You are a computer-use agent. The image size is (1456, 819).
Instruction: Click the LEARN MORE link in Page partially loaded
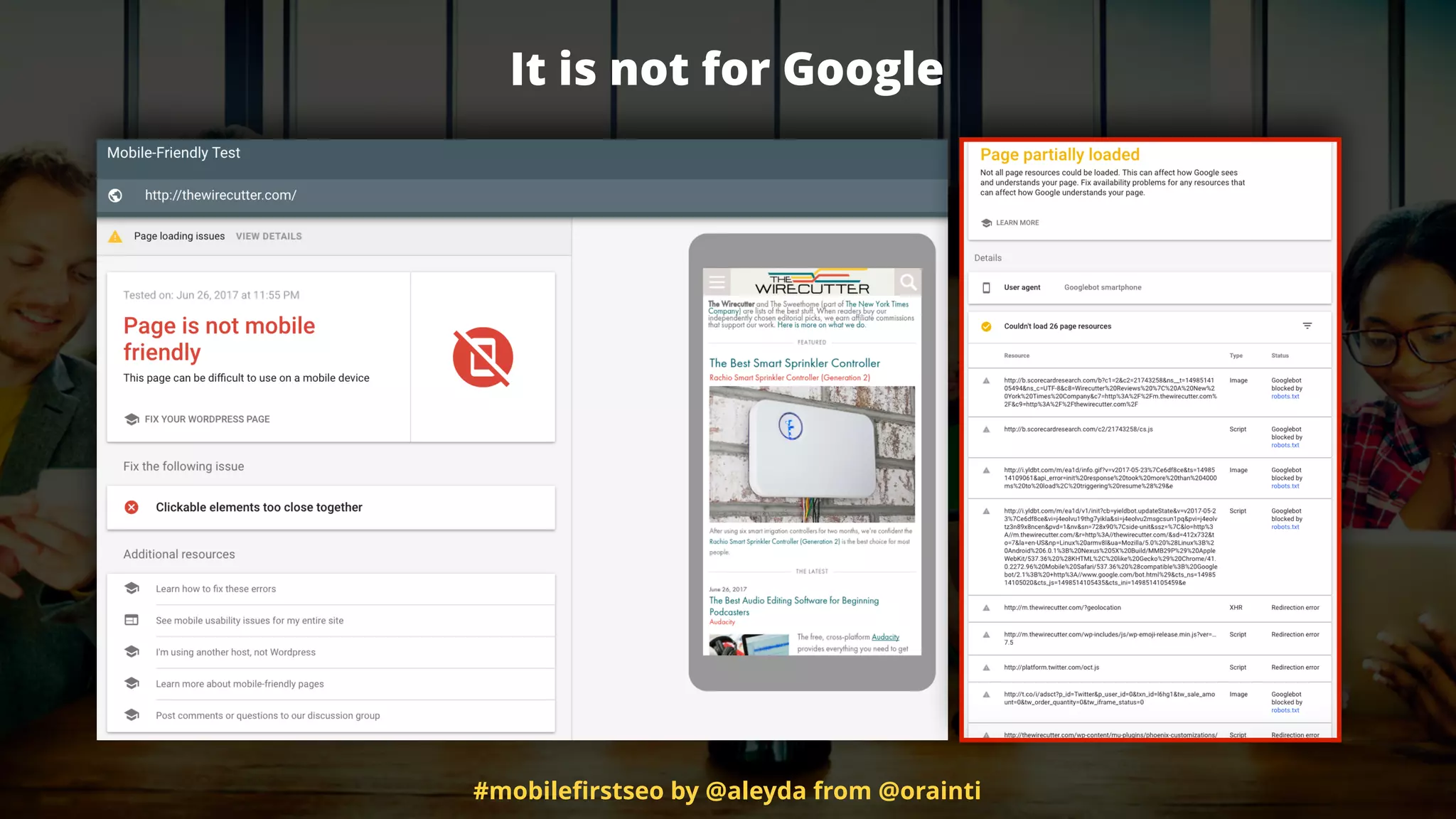click(x=1017, y=223)
